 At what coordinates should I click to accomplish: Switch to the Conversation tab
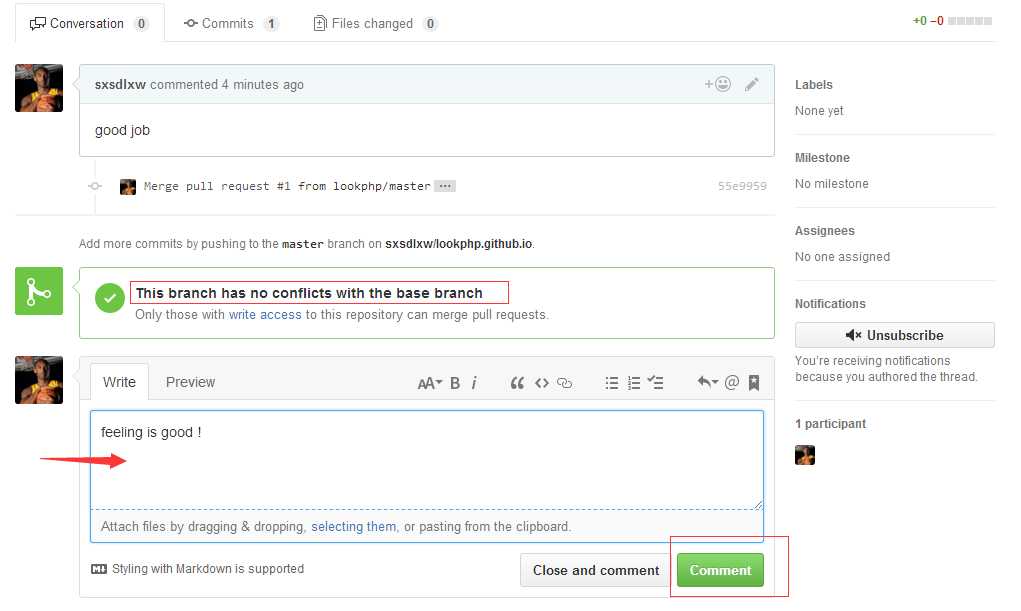[x=89, y=23]
